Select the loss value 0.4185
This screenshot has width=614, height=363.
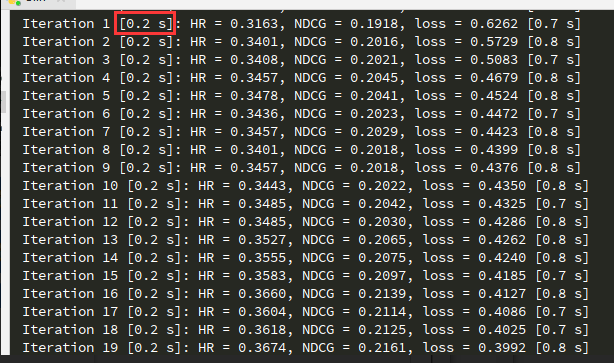[x=502, y=276]
